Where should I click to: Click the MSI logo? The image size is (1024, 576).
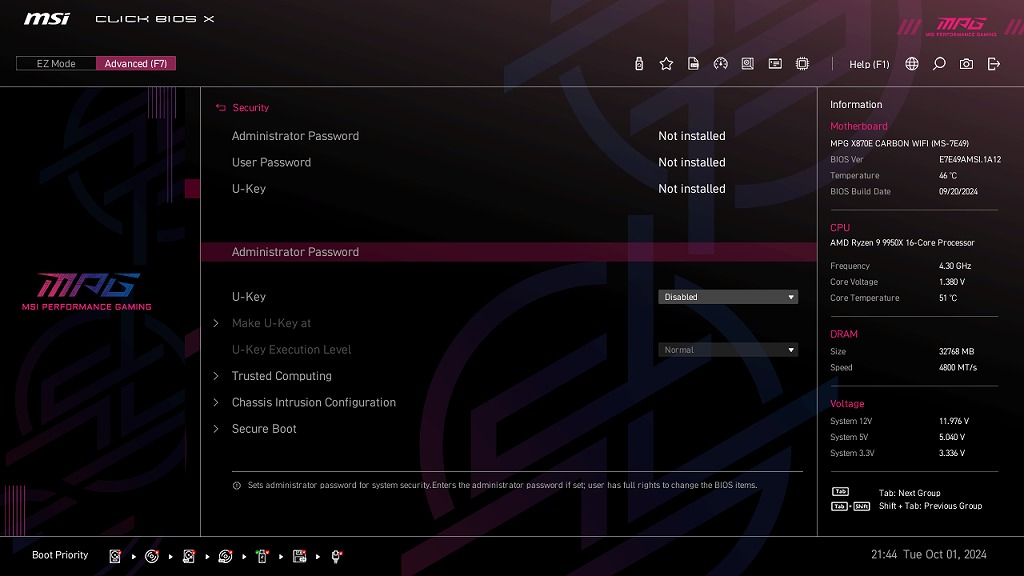(47, 18)
